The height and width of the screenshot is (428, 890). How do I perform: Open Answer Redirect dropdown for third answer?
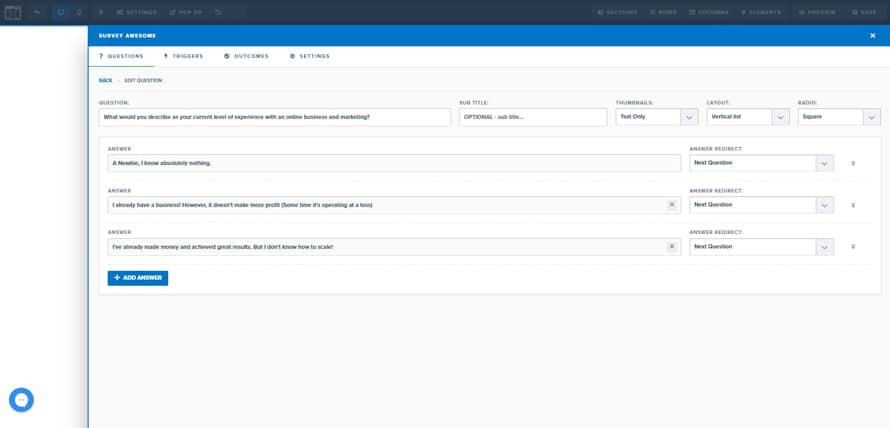pyautogui.click(x=824, y=246)
